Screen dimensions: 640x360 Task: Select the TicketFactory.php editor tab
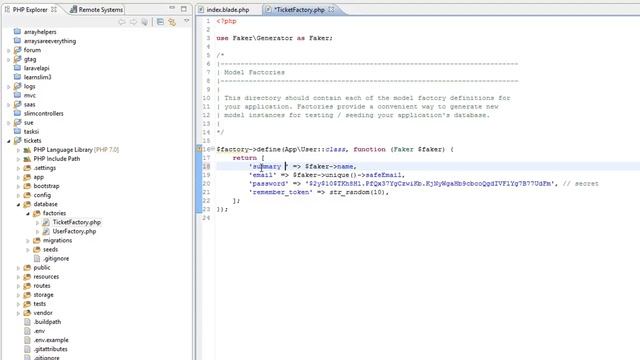[x=299, y=9]
